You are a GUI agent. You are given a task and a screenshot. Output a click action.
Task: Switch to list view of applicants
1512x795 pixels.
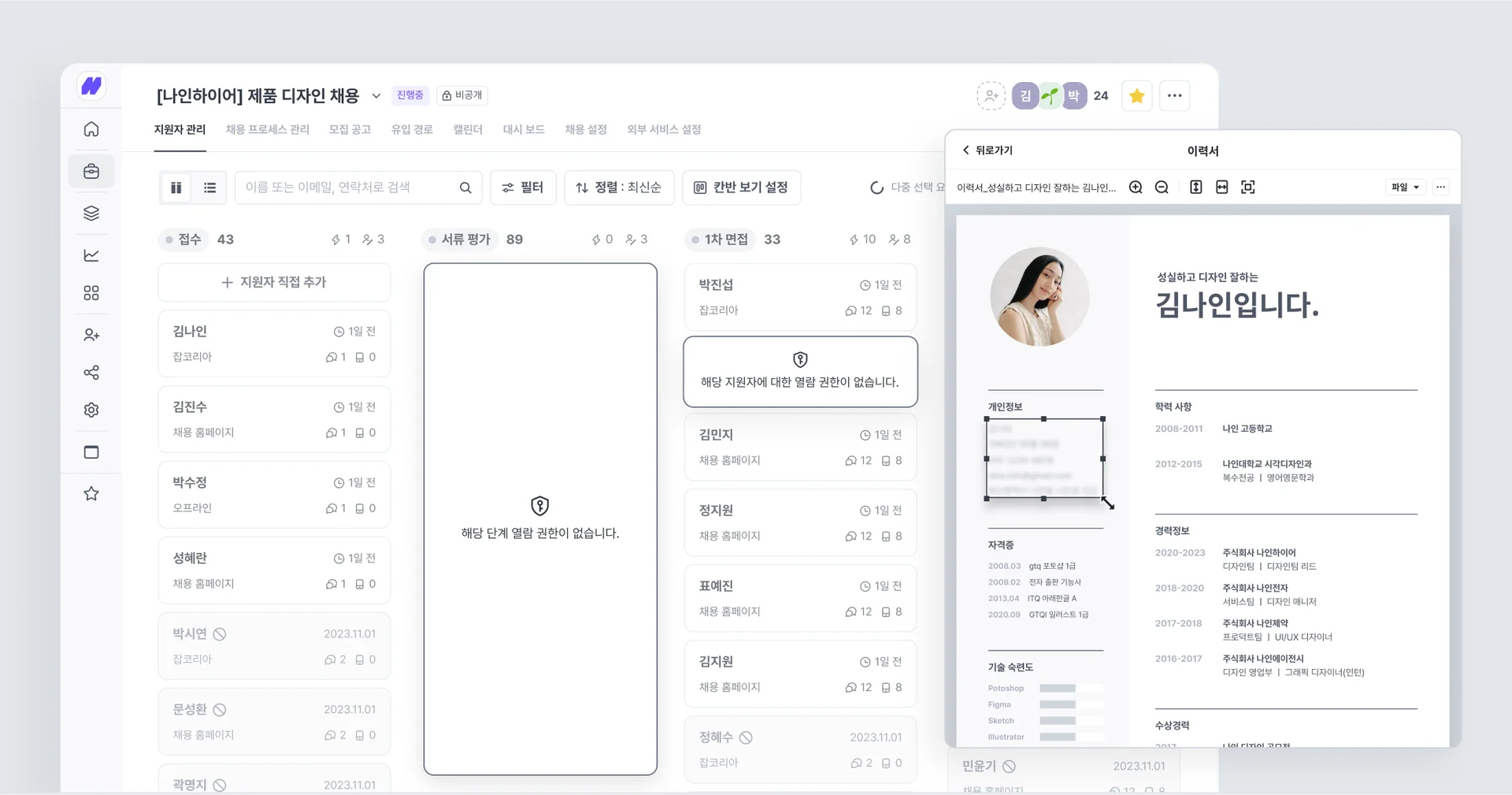(x=209, y=188)
